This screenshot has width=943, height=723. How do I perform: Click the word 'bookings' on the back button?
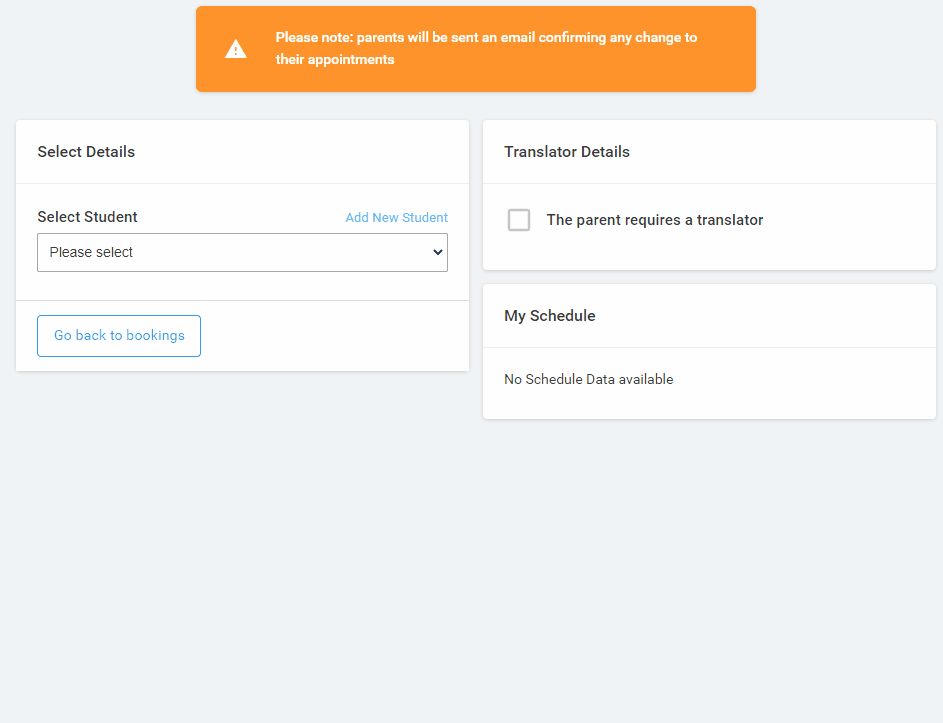click(x=155, y=335)
